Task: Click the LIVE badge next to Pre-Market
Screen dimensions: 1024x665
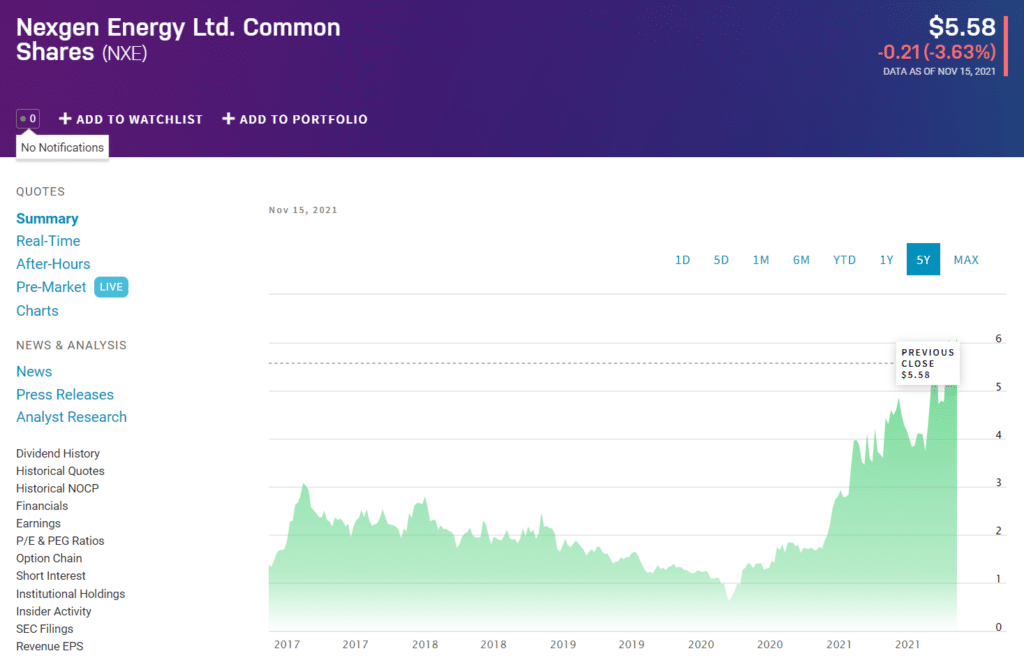Action: point(111,287)
